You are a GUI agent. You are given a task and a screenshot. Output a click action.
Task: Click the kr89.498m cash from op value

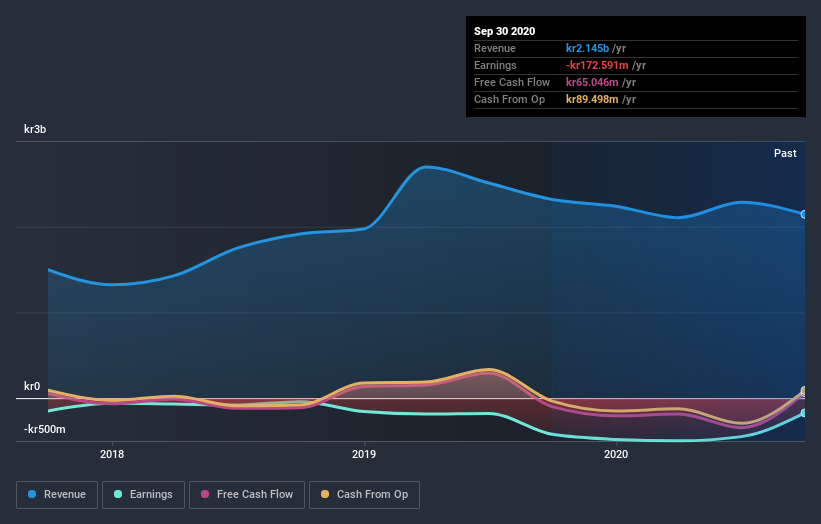[592, 99]
